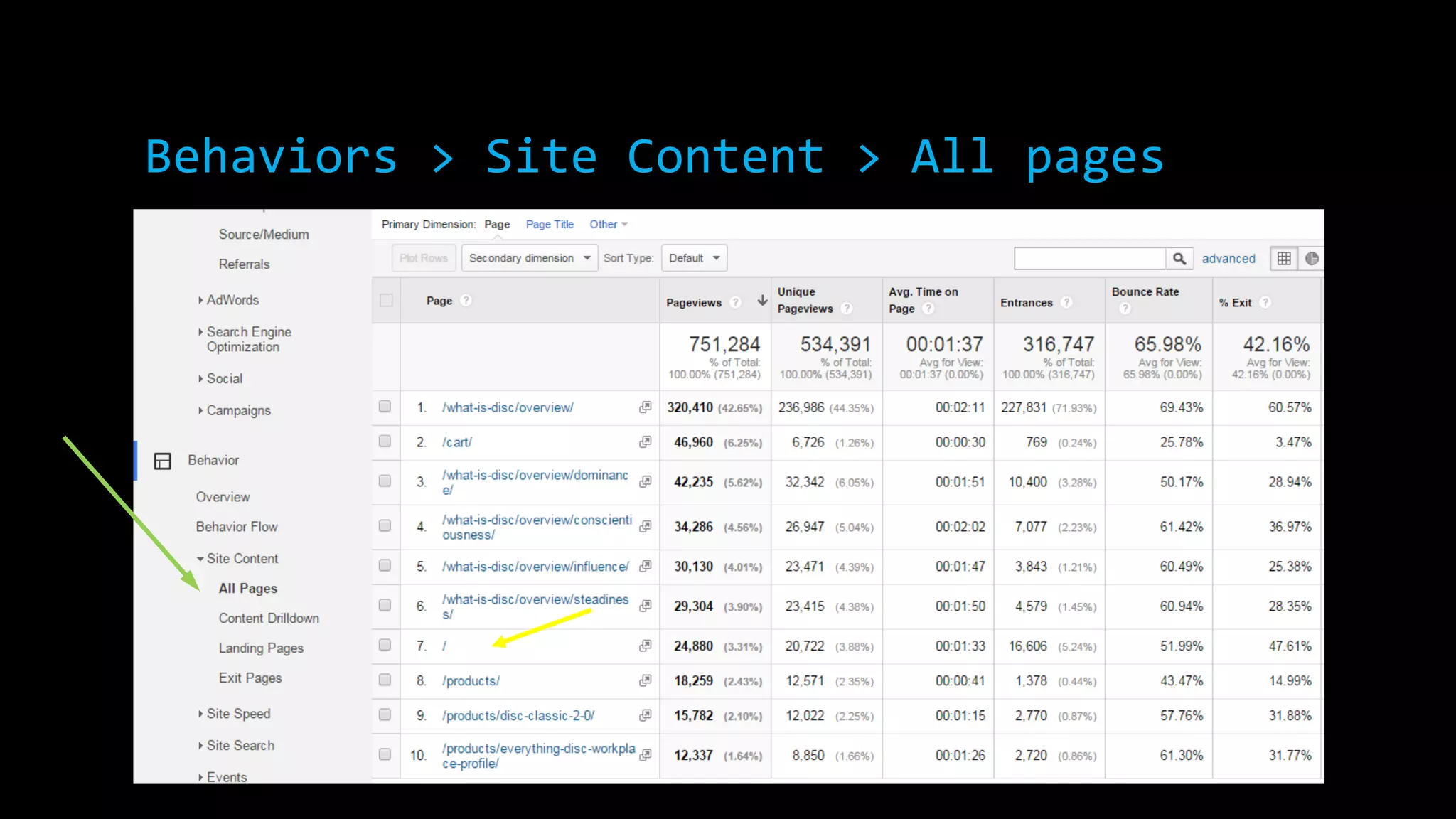The height and width of the screenshot is (819, 1456).
Task: Open advanced filter link
Action: 1228,259
